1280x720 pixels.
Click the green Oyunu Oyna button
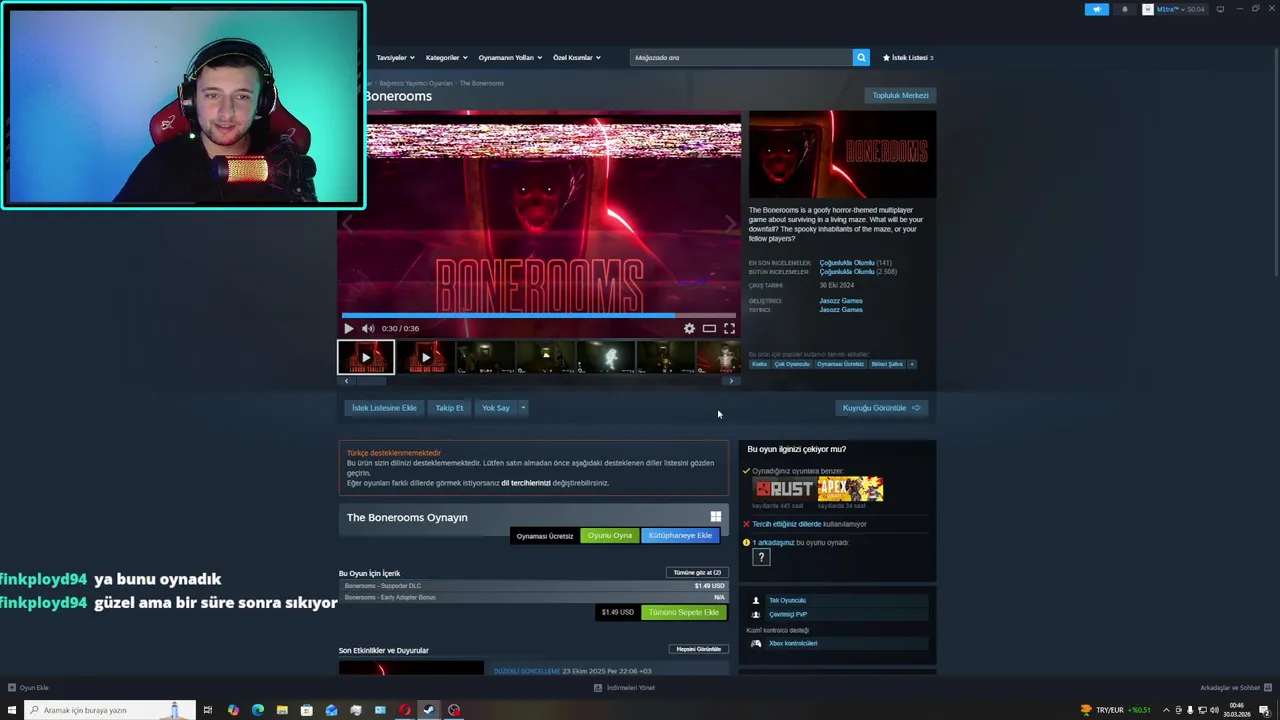610,535
